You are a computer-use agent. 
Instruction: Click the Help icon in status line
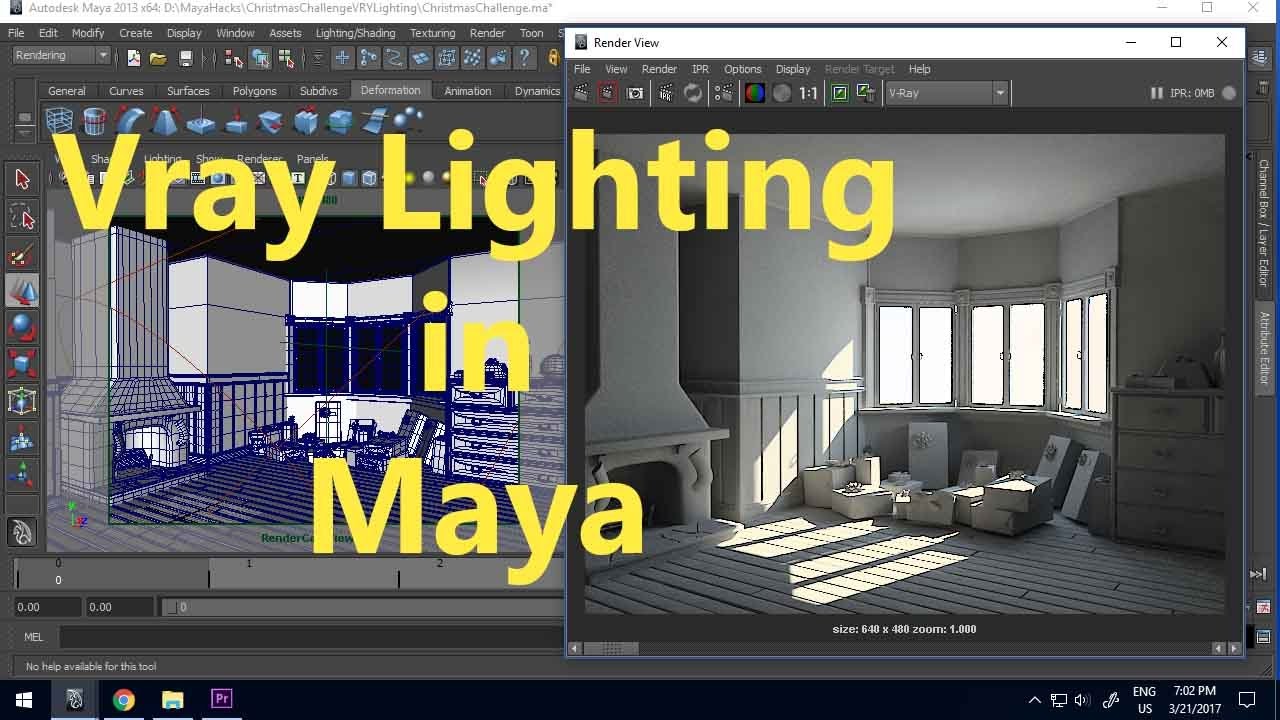[523, 58]
